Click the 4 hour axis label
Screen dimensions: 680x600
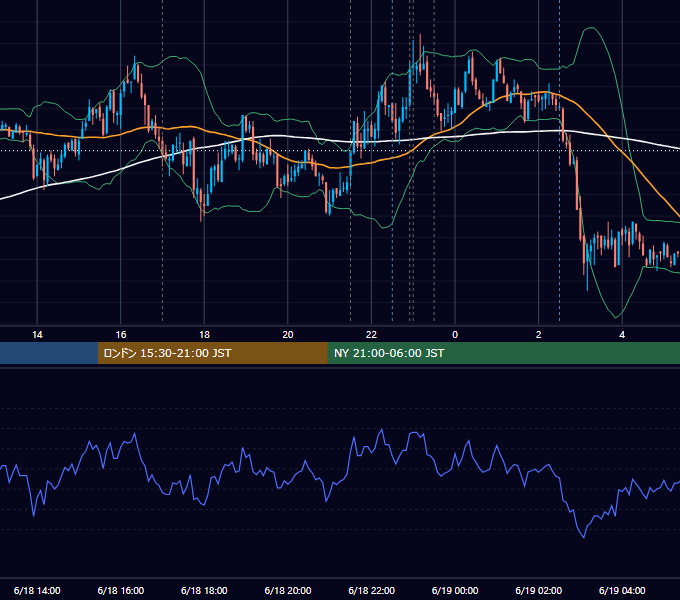[622, 335]
